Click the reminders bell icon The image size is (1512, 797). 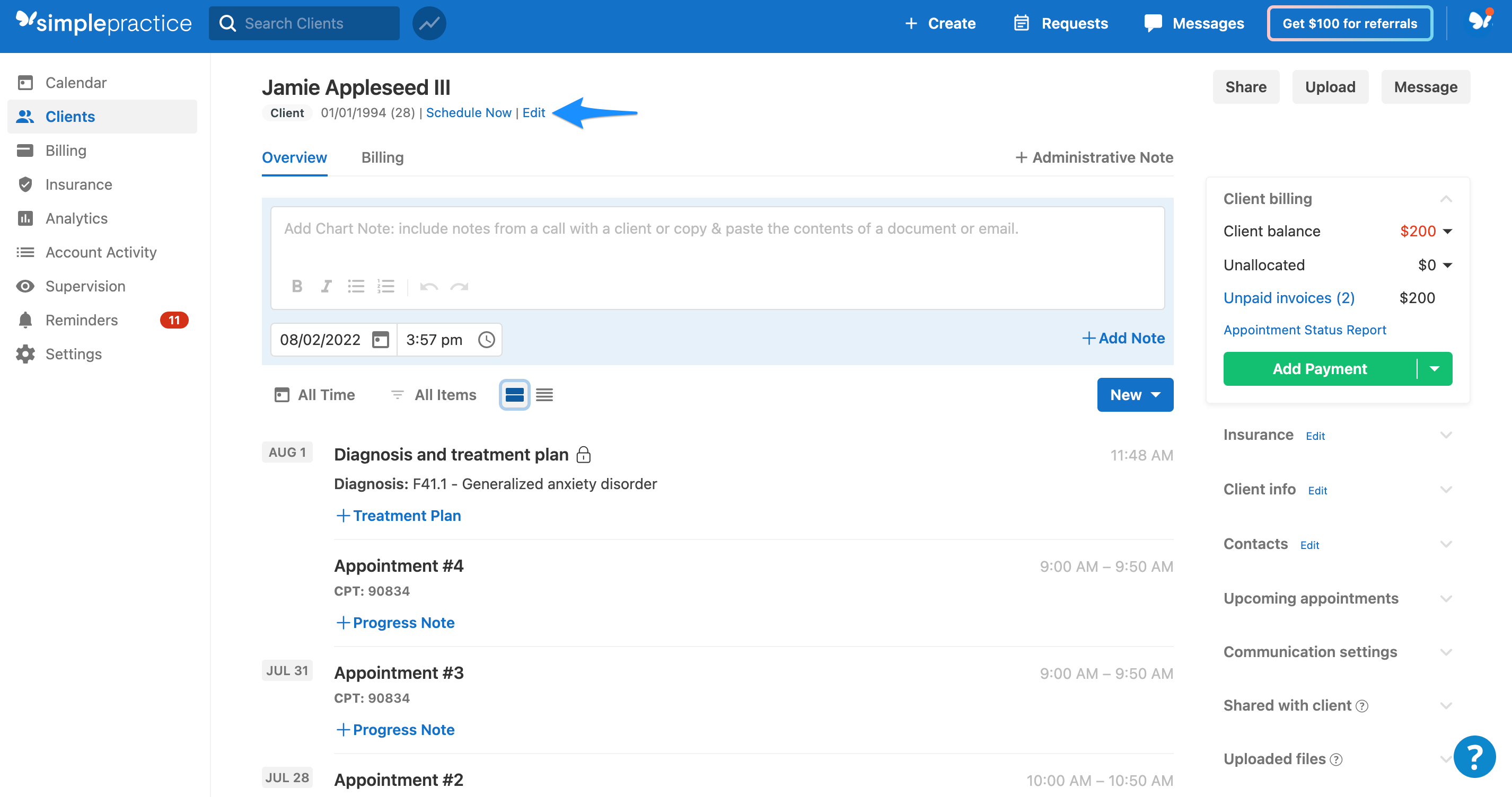click(25, 320)
